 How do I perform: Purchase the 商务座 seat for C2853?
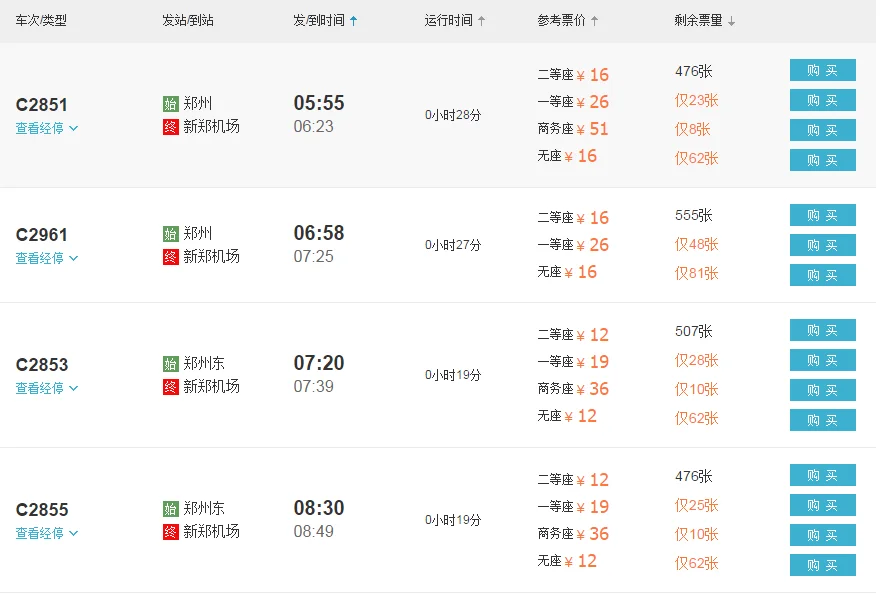[x=822, y=390]
